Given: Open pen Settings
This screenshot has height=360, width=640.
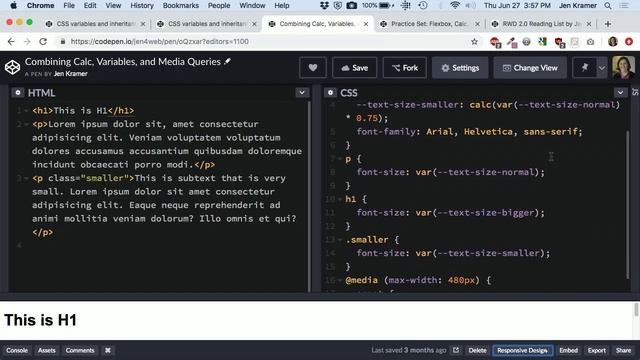Looking at the screenshot, I should pyautogui.click(x=460, y=68).
